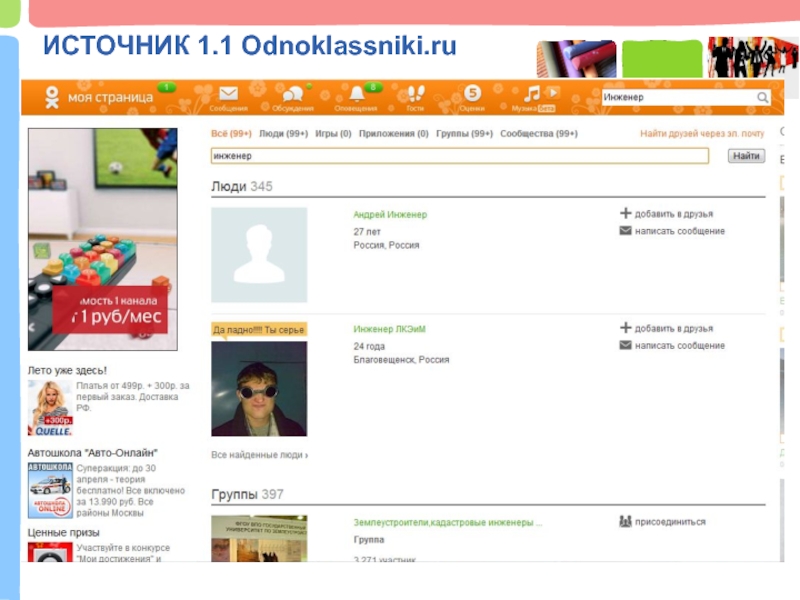
Task: Click the Люди 345 section heading
Action: click(x=242, y=187)
